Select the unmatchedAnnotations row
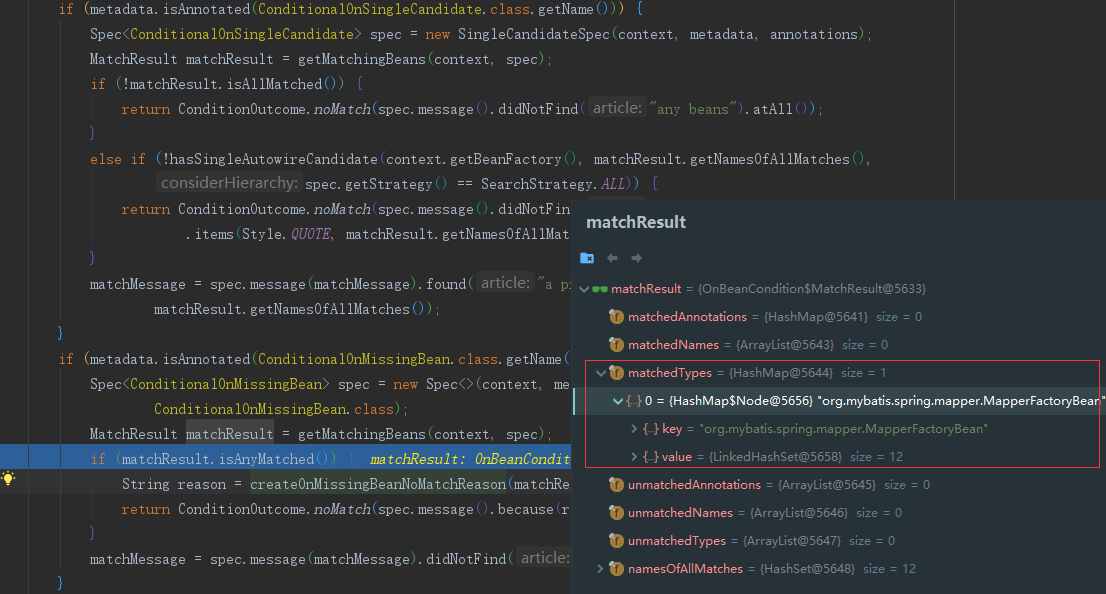The image size is (1106, 594). click(839, 485)
